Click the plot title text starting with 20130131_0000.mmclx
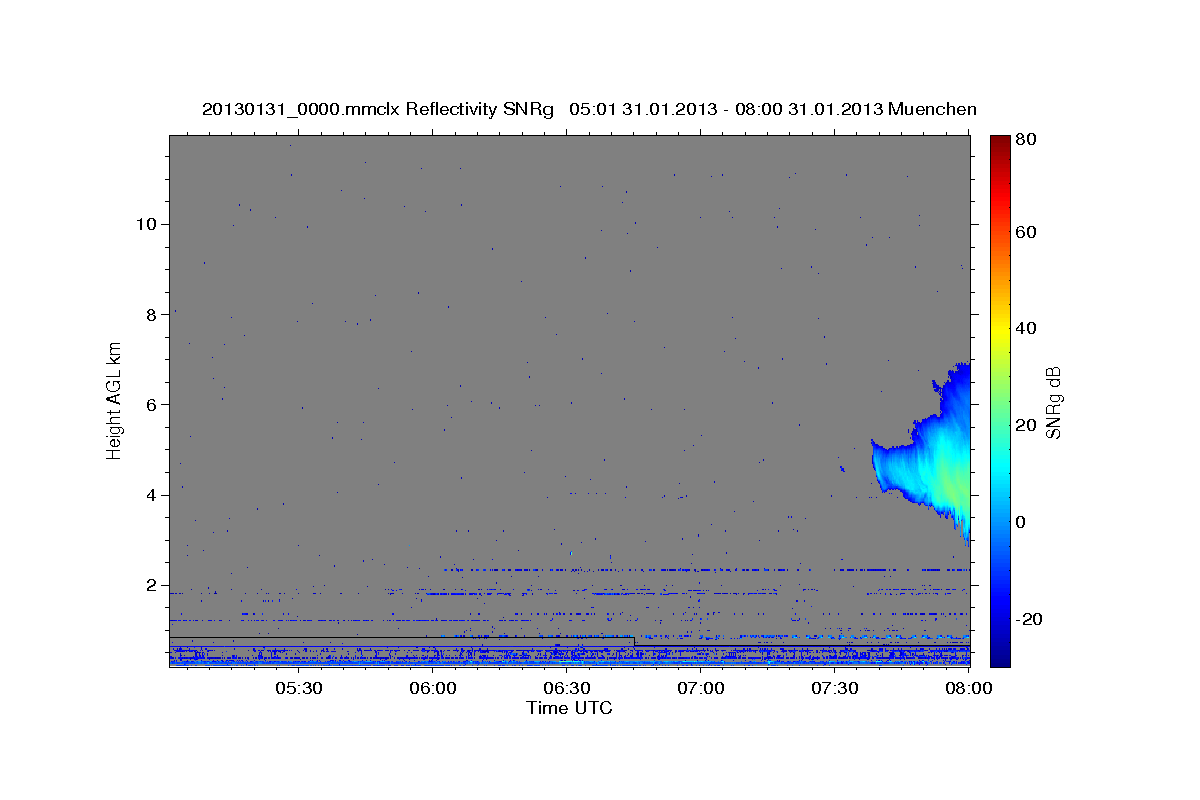The image size is (1200, 800). [589, 109]
